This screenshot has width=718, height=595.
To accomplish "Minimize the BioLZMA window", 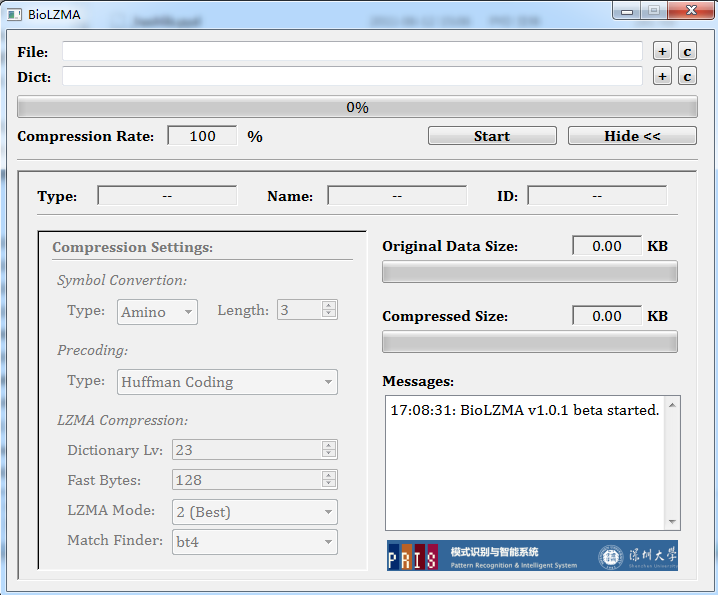I will tap(627, 11).
